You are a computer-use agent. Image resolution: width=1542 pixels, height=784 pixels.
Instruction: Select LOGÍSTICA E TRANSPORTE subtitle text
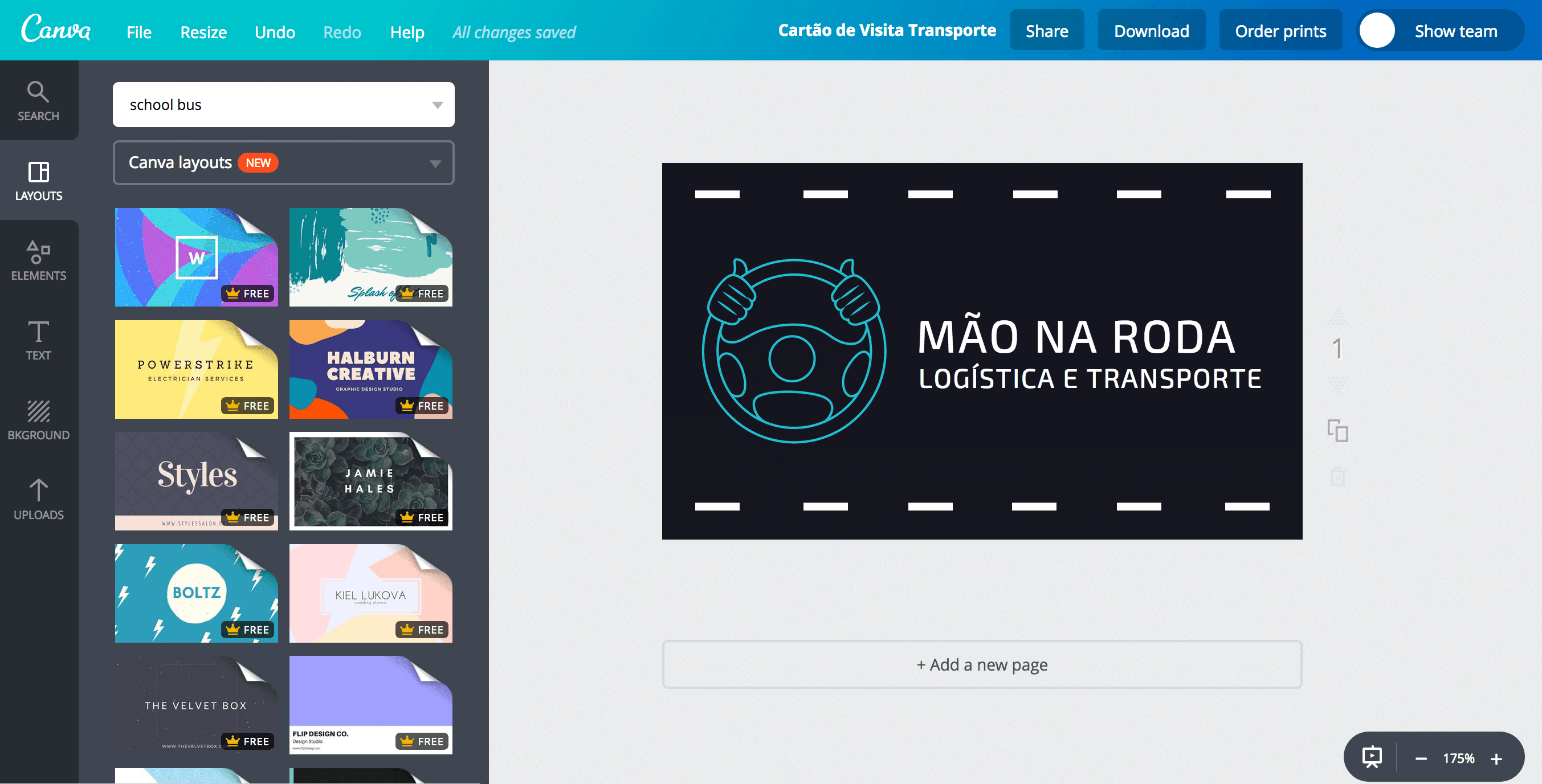(x=1090, y=378)
